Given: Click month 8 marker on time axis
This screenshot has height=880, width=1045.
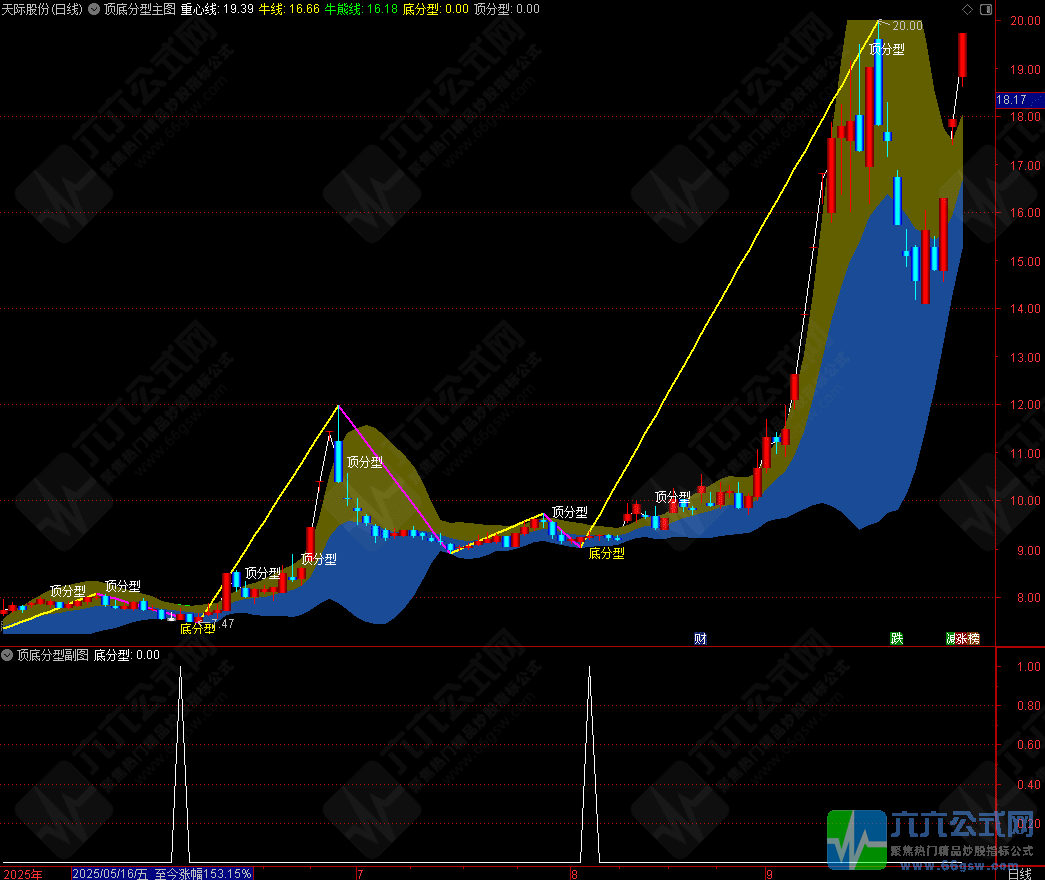Looking at the screenshot, I should pos(572,873).
